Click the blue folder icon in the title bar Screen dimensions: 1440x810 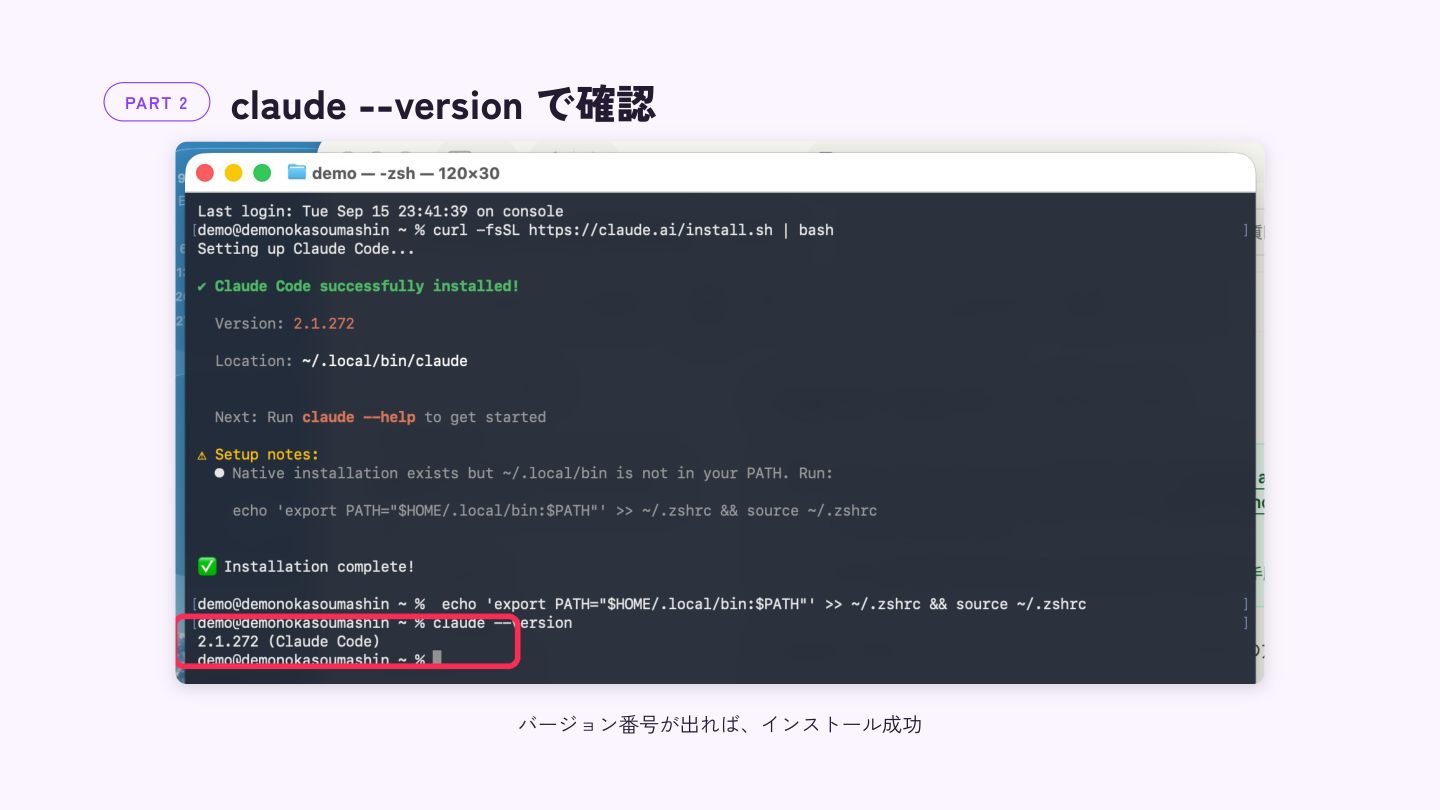[297, 172]
